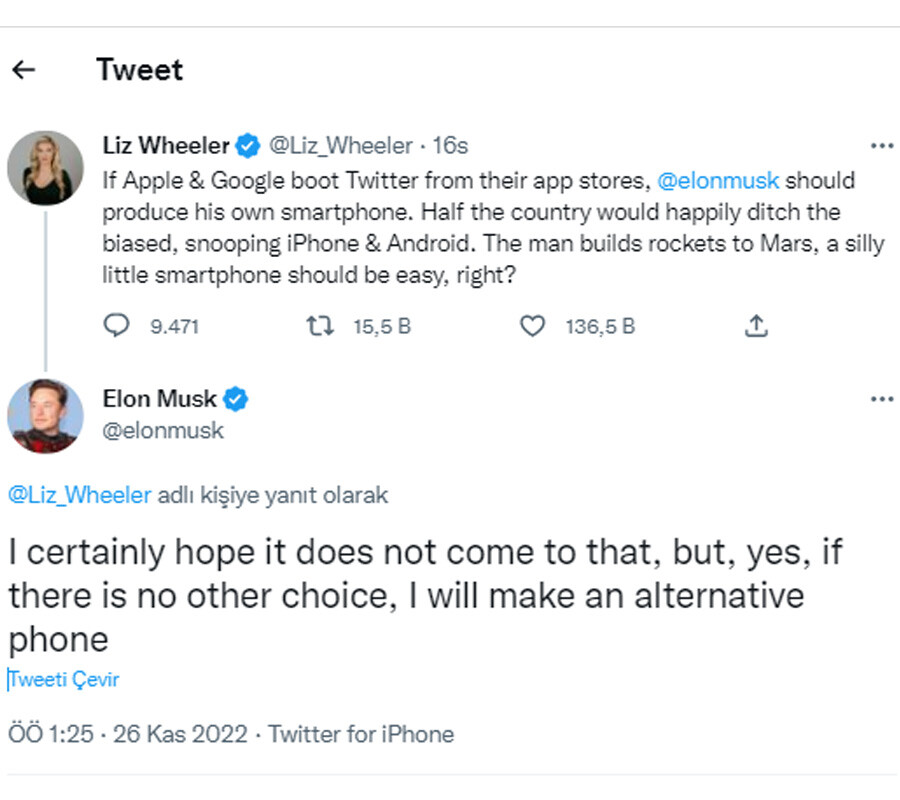Click Elon Musk's verified badge
The image size is (900, 800).
[236, 398]
